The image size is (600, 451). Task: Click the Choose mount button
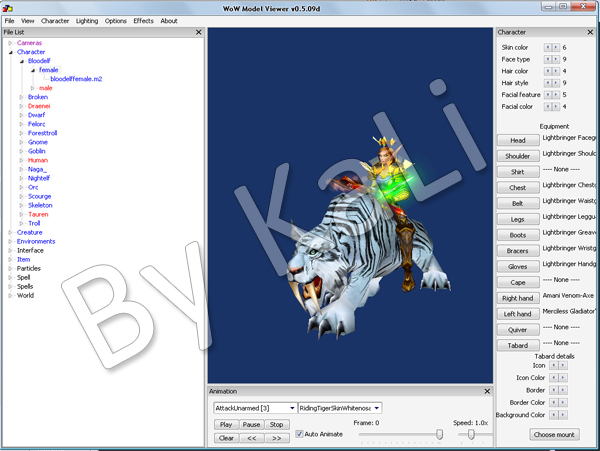pos(554,435)
